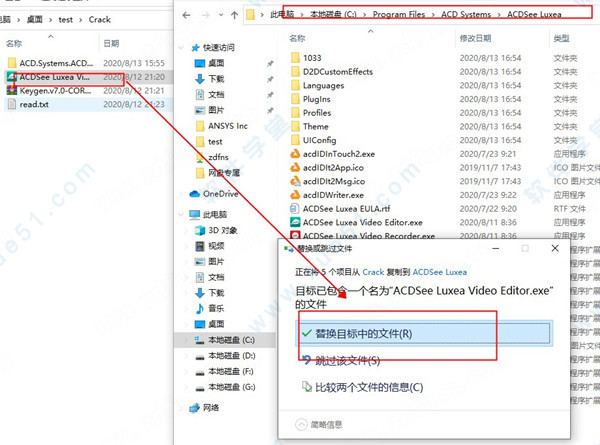Open 图片 under Quick Access
Screen dimensions: 600x445
216,110
